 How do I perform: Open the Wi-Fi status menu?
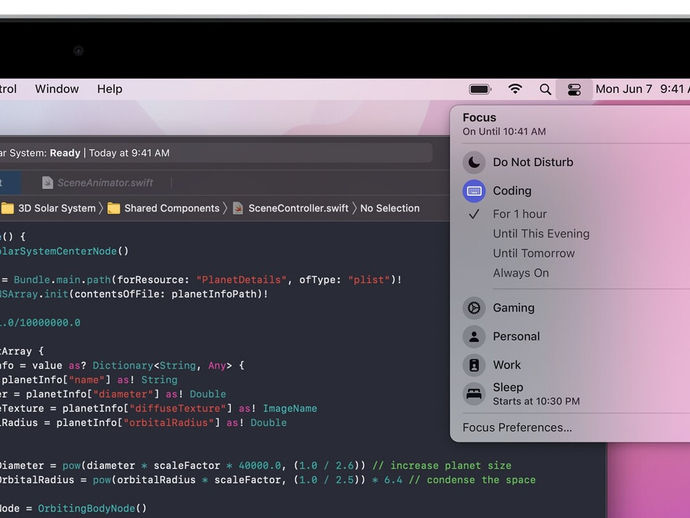(x=515, y=89)
